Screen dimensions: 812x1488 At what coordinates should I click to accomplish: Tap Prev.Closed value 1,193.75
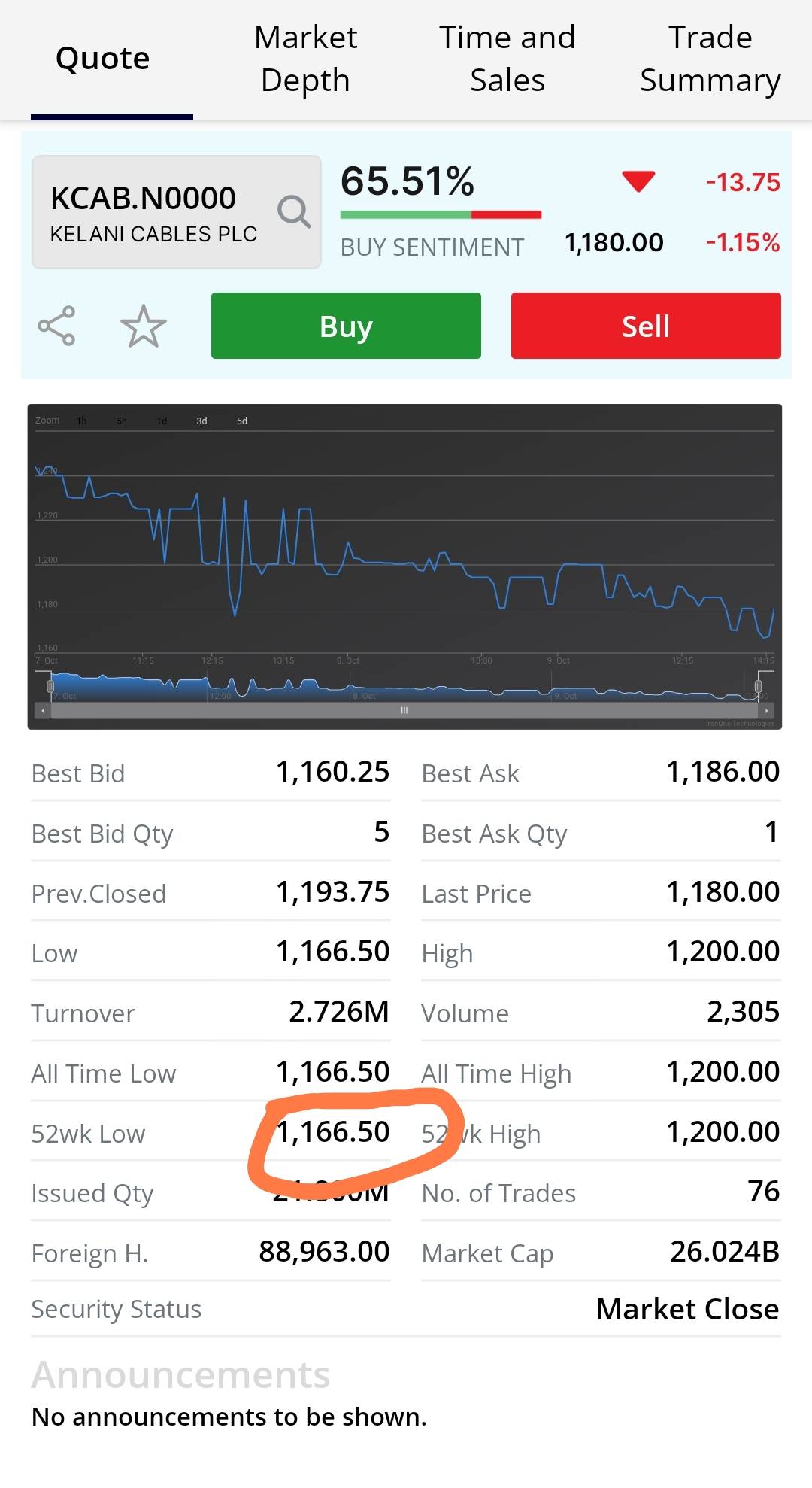(x=332, y=892)
